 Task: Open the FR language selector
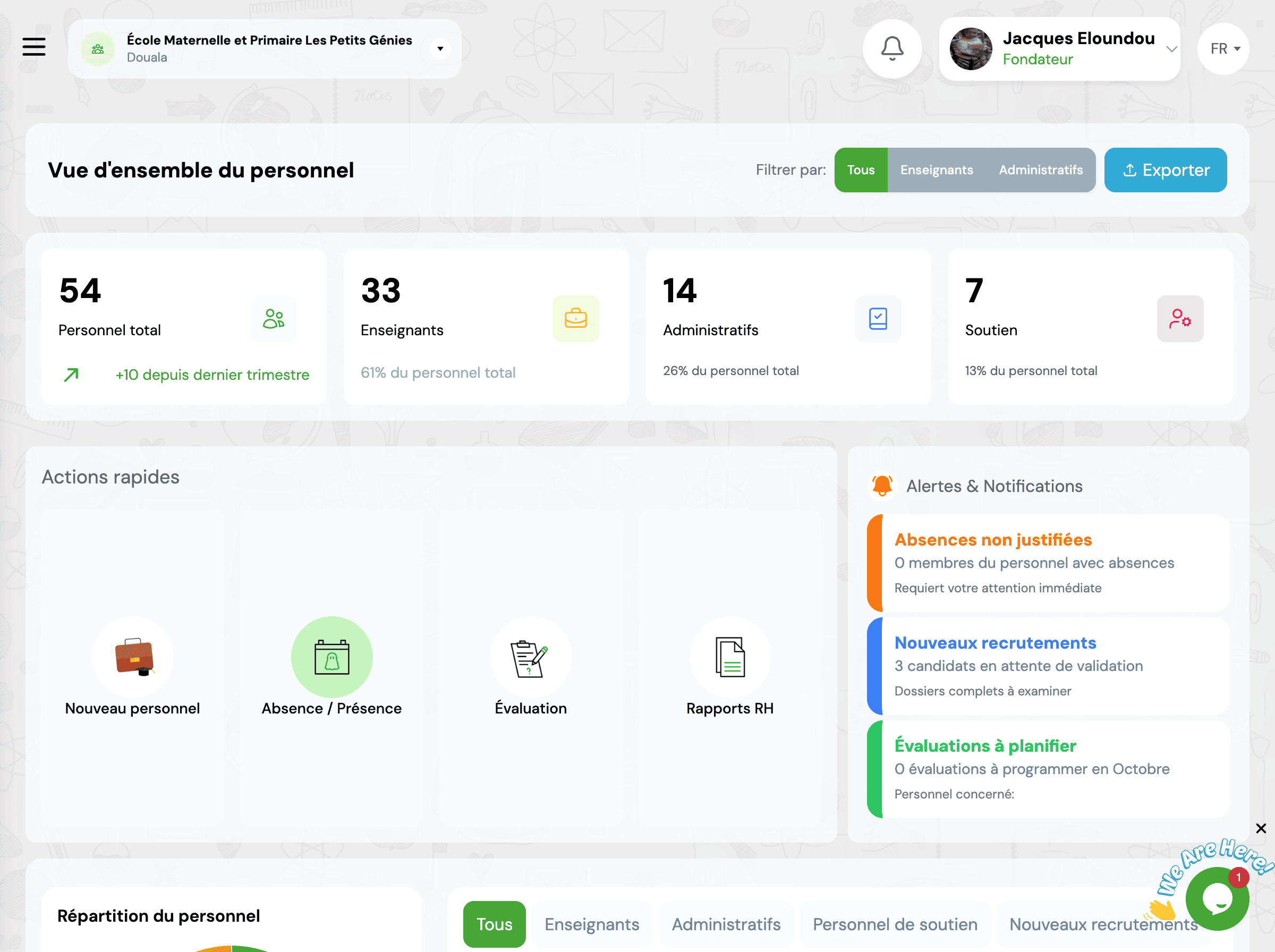coord(1222,48)
